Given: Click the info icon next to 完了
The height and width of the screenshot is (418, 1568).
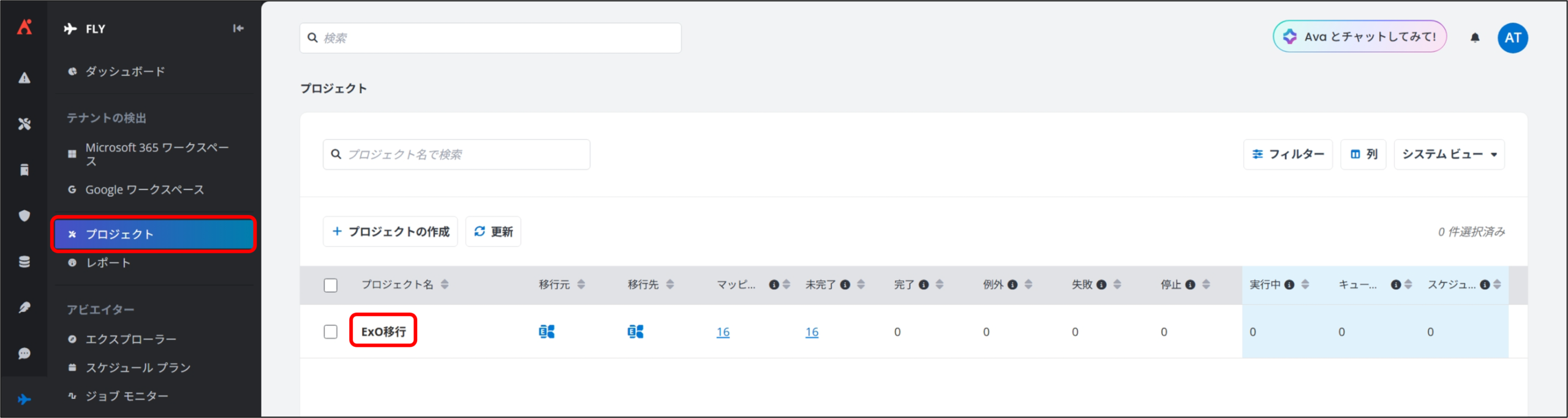Looking at the screenshot, I should pyautogui.click(x=924, y=284).
